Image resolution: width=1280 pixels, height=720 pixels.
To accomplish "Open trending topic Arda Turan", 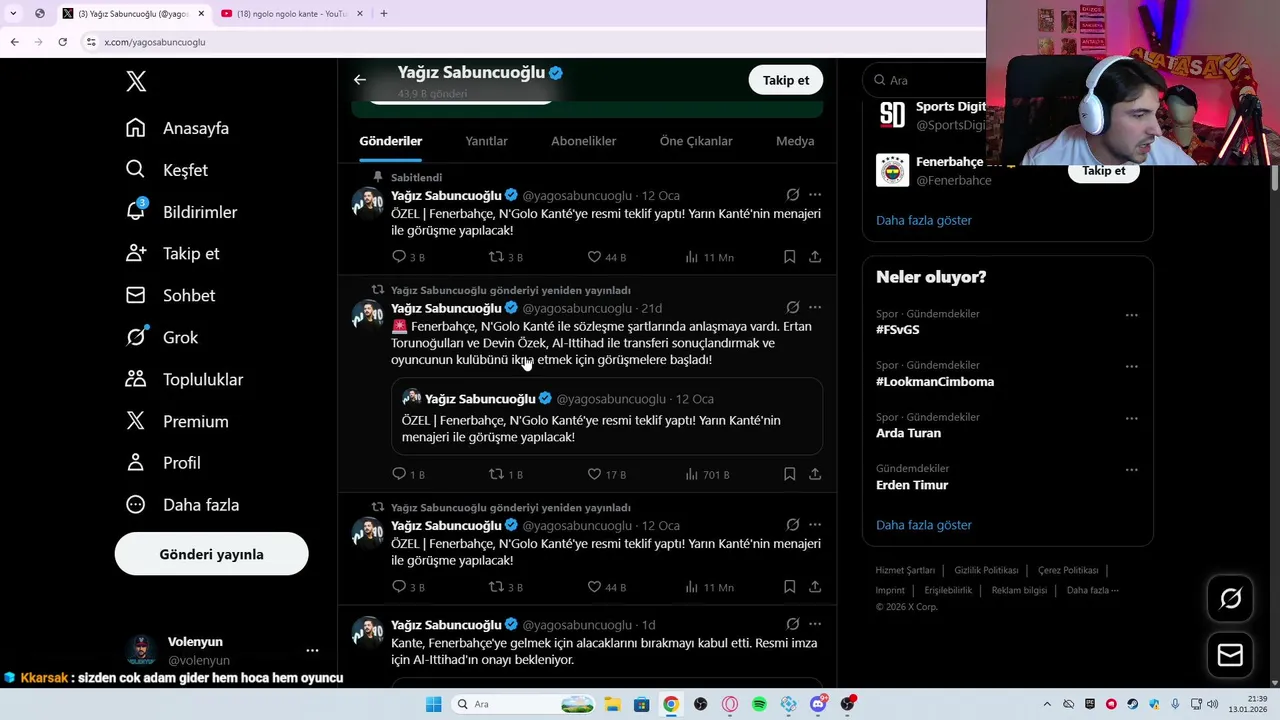I will (x=908, y=433).
